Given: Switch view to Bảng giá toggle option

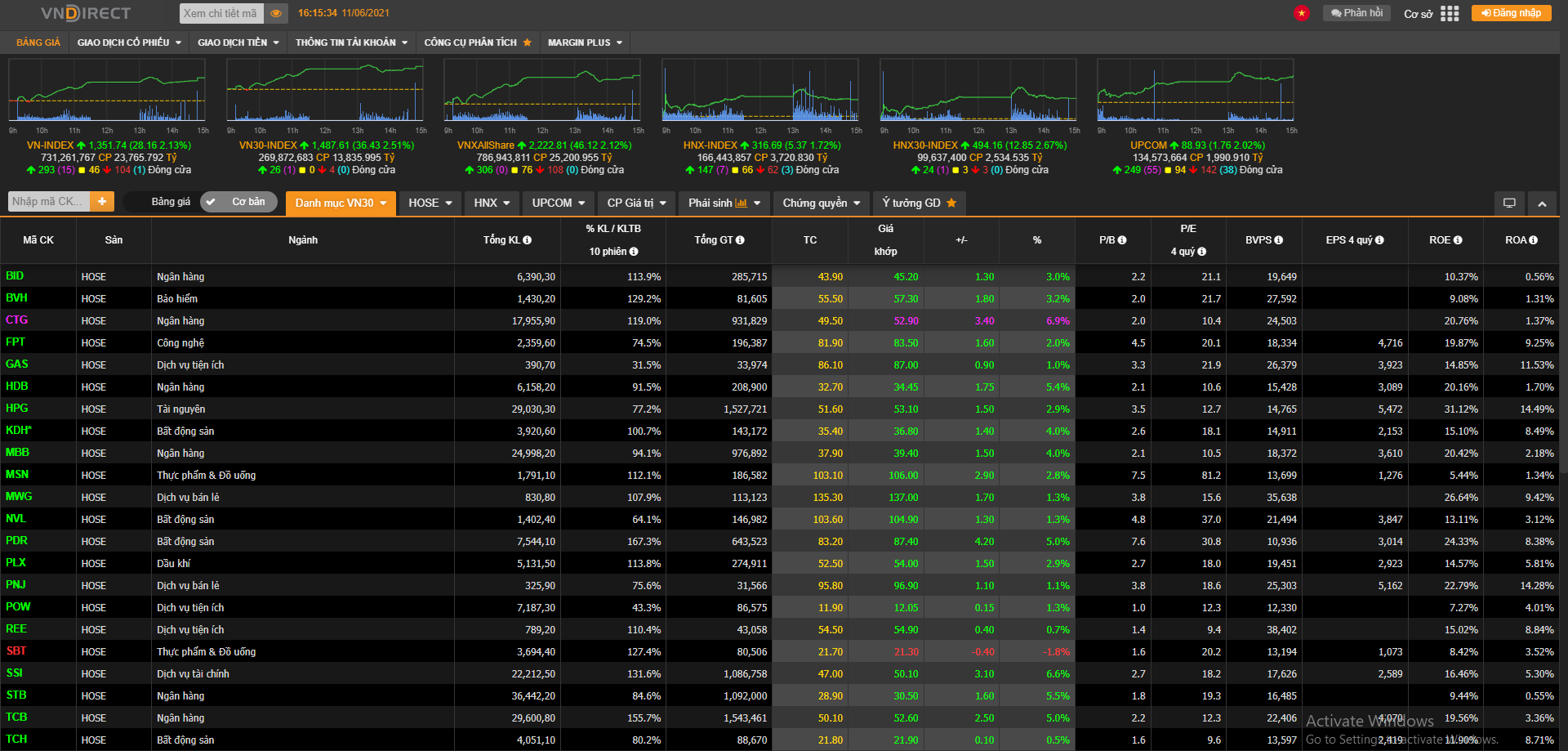Looking at the screenshot, I should coord(170,202).
